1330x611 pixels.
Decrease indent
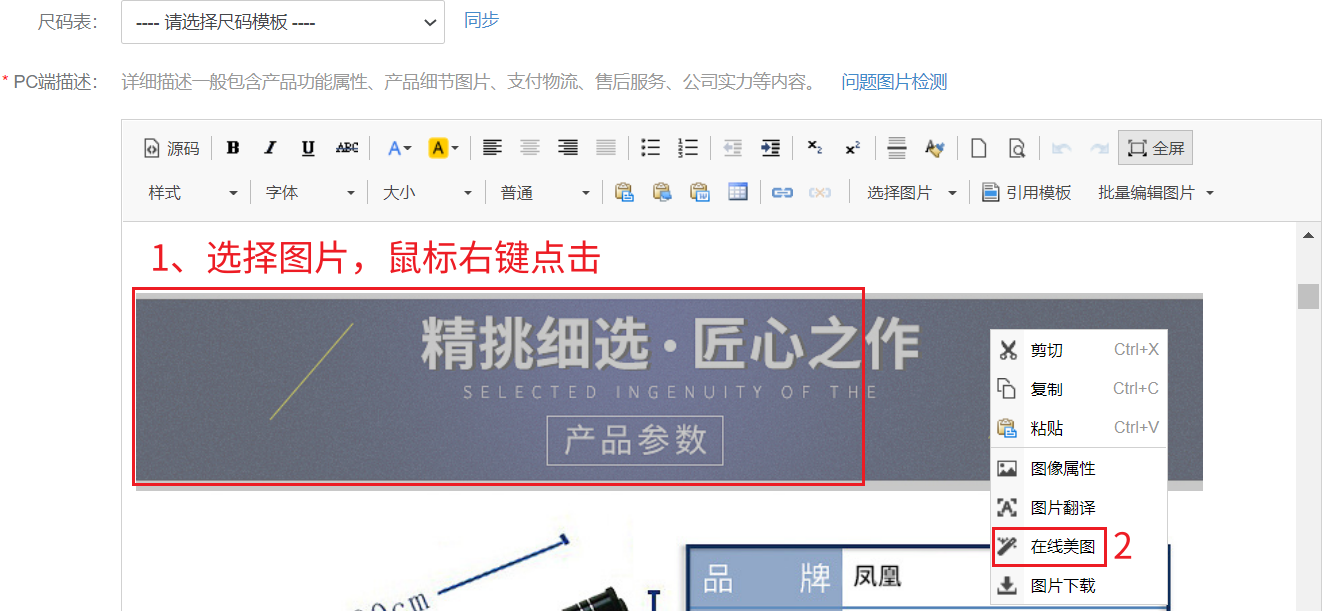732,148
